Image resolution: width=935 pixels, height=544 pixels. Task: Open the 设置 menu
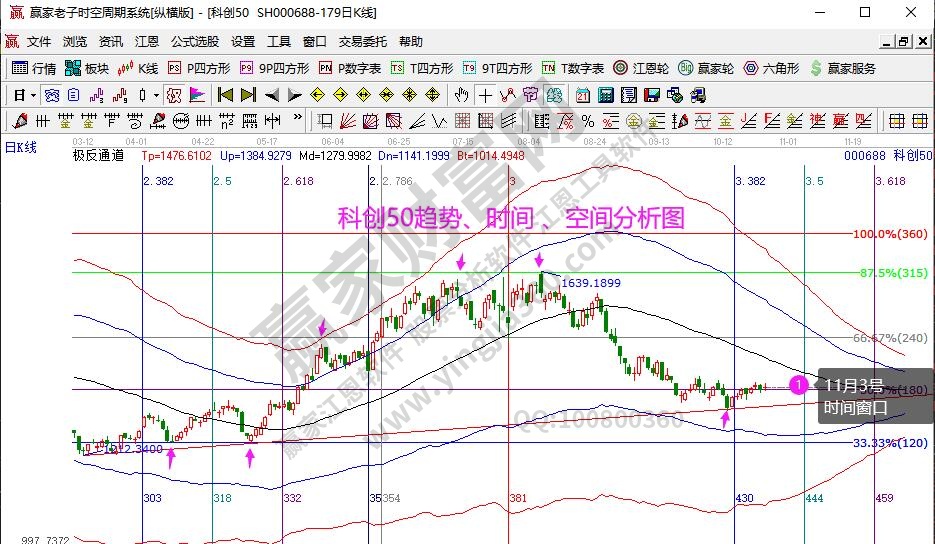click(243, 42)
